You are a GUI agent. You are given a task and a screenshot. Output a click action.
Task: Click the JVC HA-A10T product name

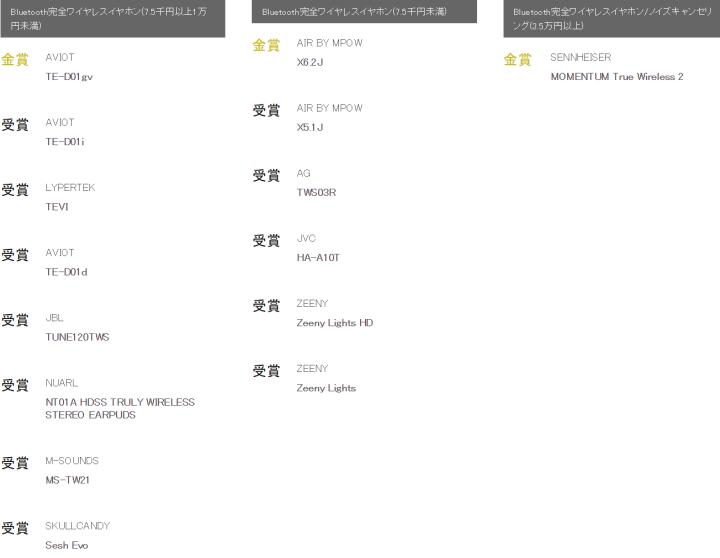tap(318, 257)
